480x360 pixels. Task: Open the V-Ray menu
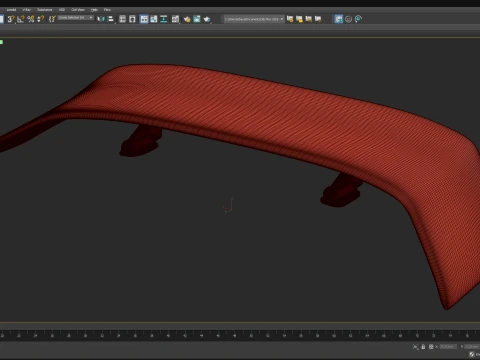point(27,10)
